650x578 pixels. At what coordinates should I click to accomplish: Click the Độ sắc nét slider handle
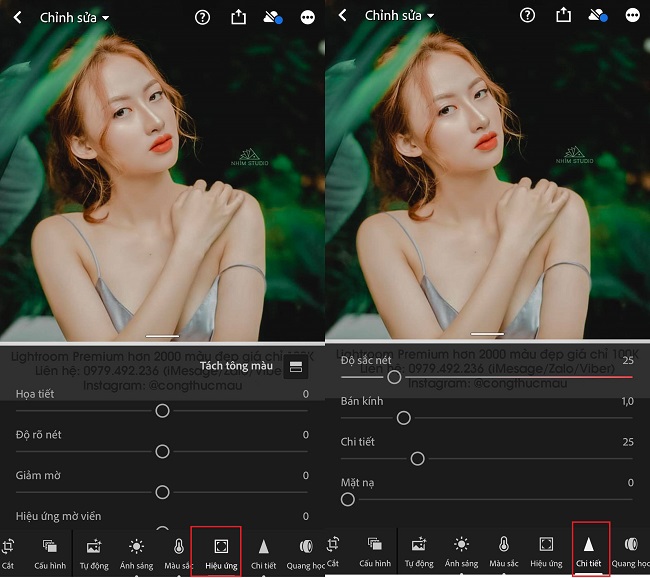tap(394, 377)
